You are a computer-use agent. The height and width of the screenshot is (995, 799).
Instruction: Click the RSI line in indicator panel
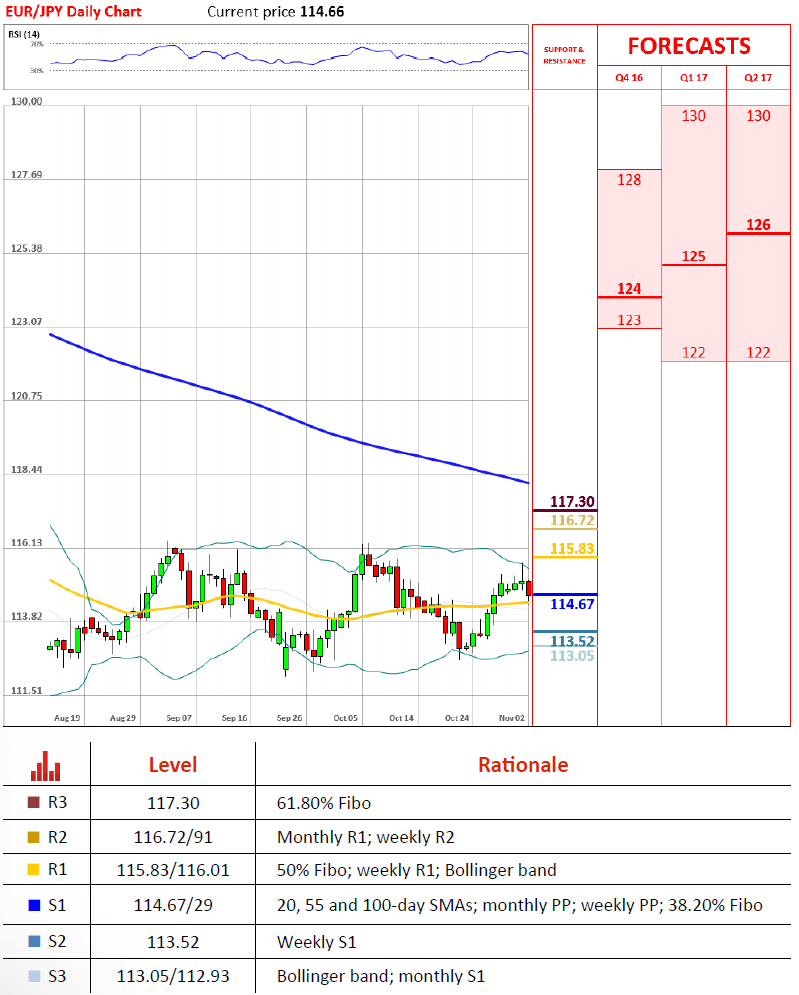[x=289, y=57]
